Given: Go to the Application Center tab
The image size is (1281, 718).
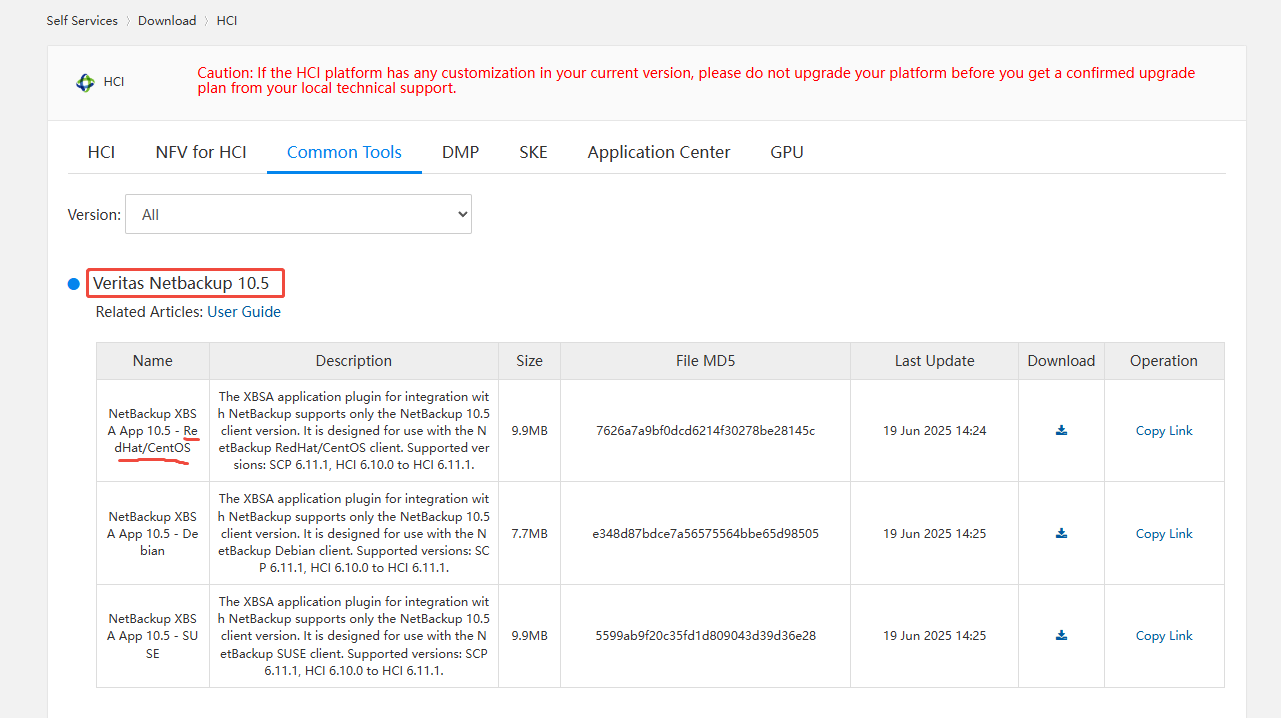Looking at the screenshot, I should click(x=659, y=152).
